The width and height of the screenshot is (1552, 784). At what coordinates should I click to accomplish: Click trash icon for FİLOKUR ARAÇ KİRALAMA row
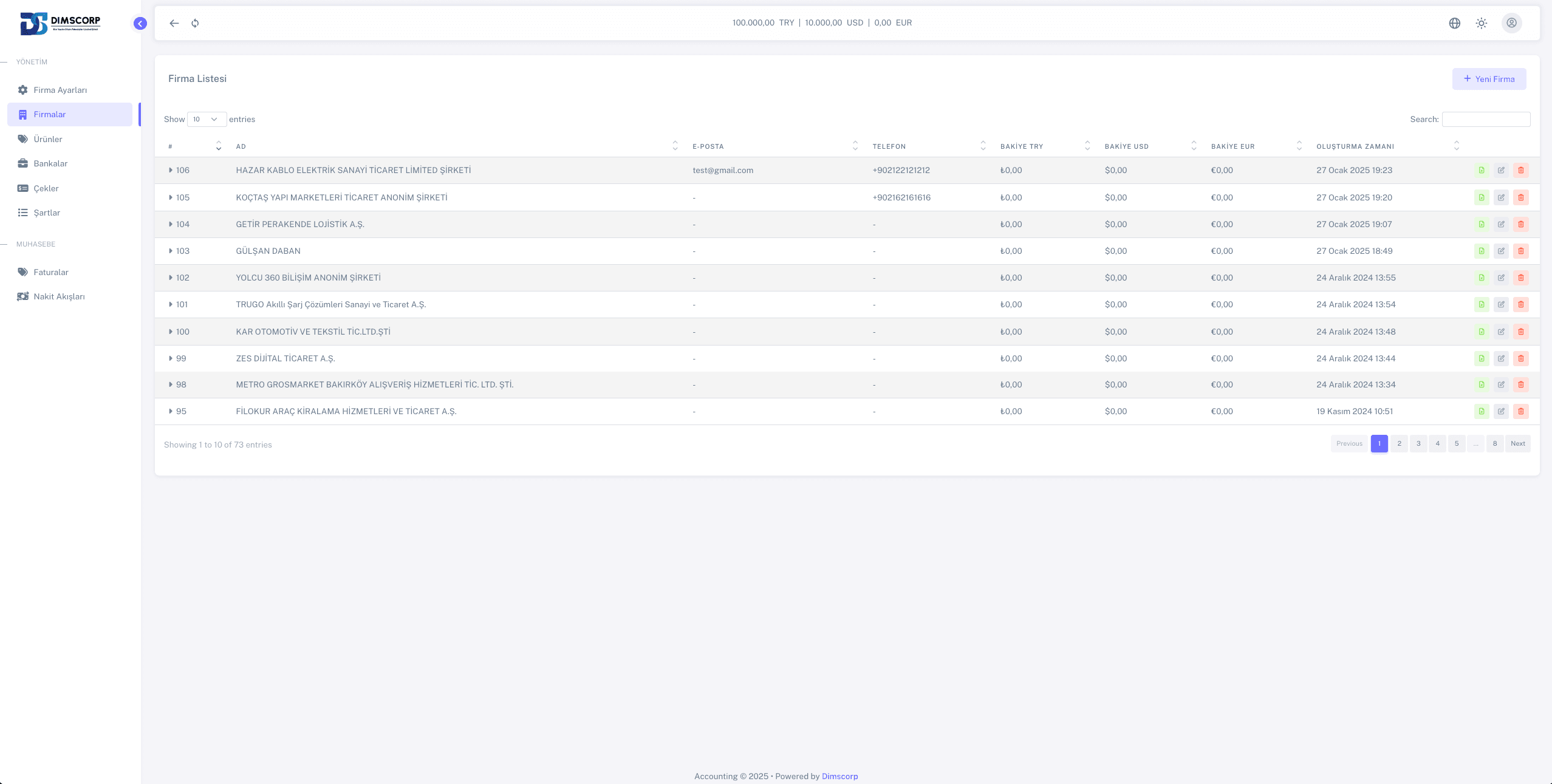(1520, 412)
